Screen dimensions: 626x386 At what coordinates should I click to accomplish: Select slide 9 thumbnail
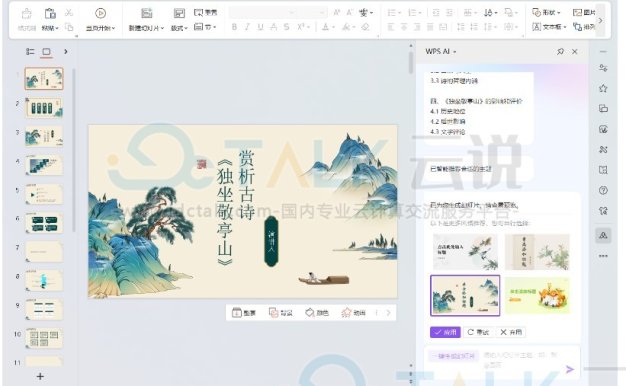click(44, 309)
